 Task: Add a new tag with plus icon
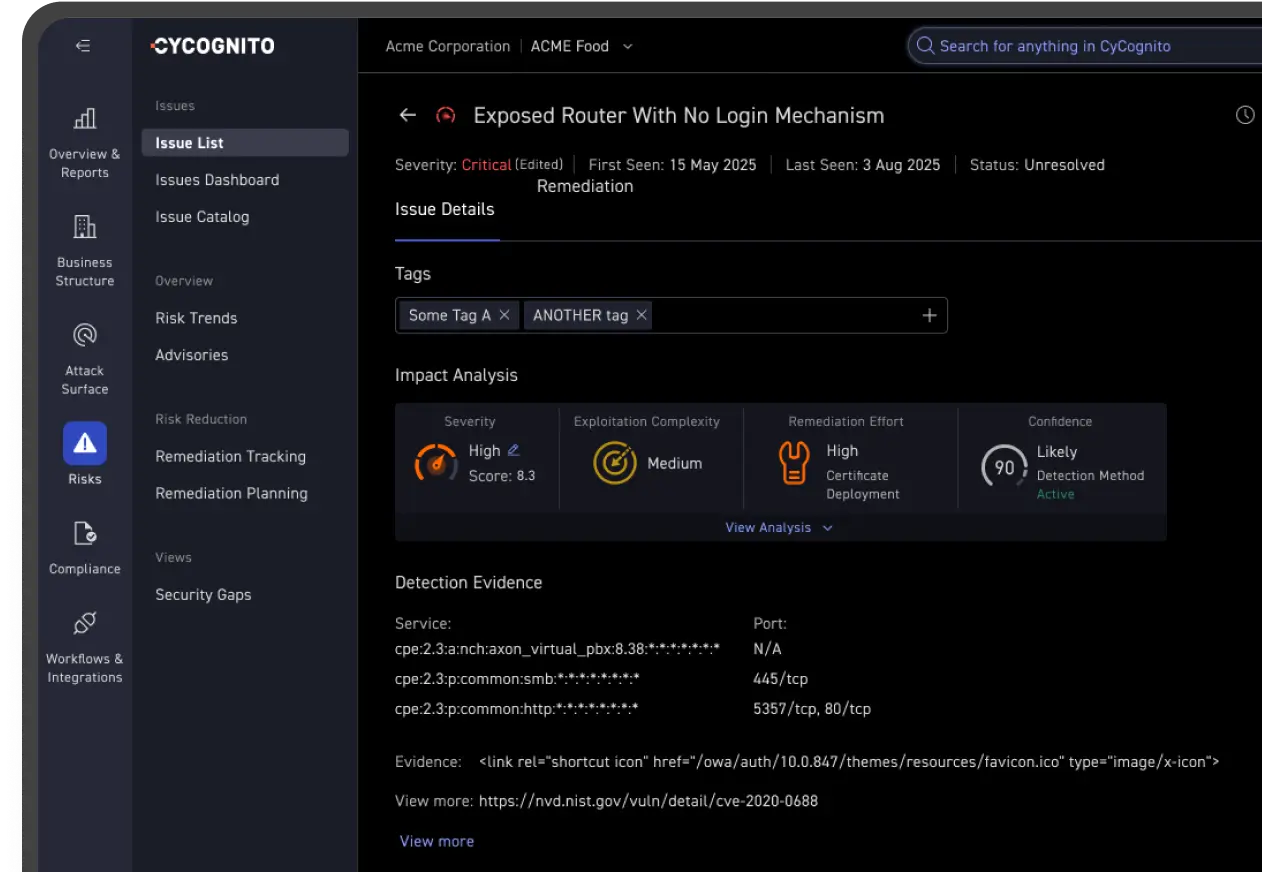(x=929, y=315)
